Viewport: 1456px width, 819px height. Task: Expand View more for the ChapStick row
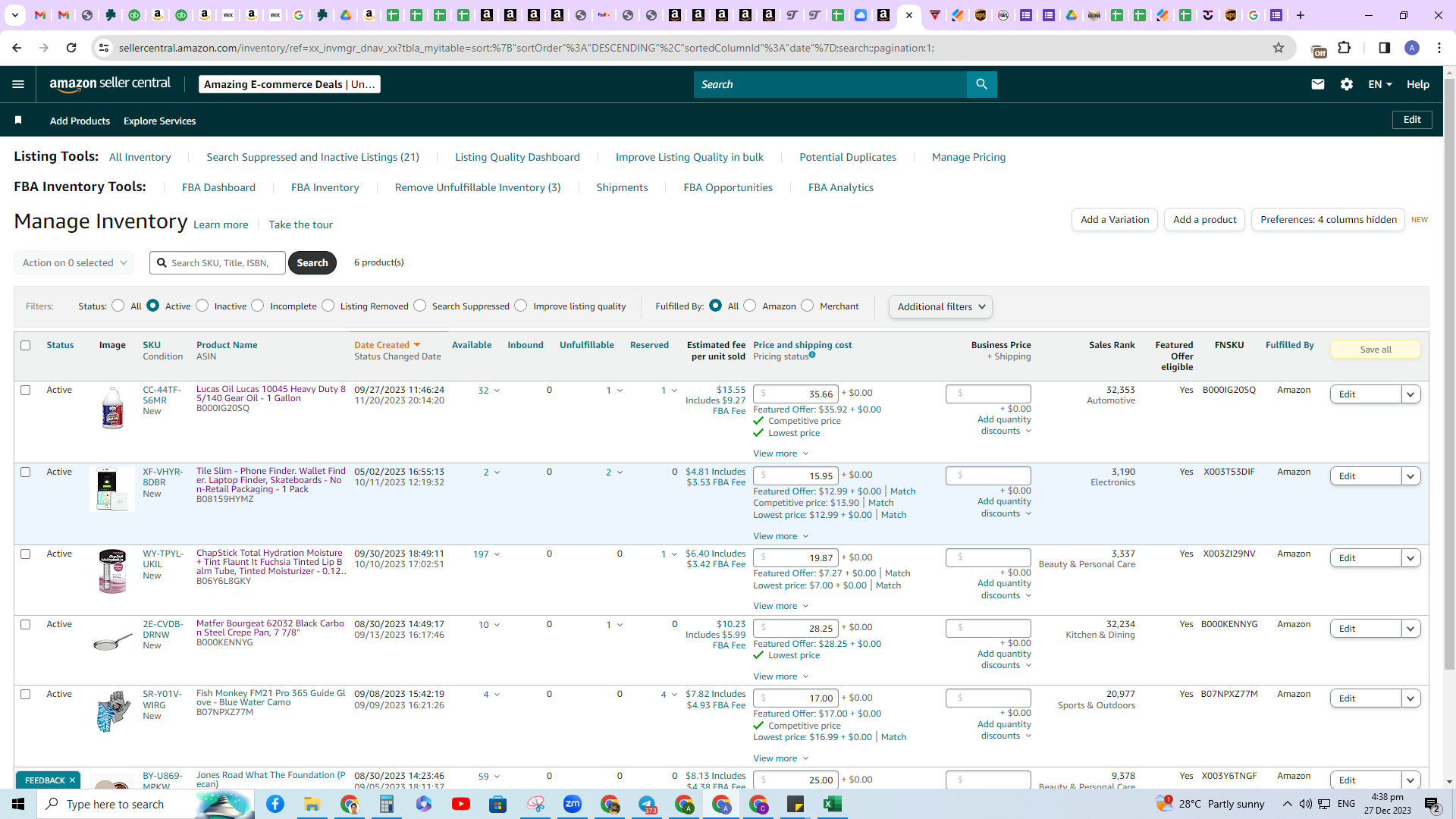(780, 606)
